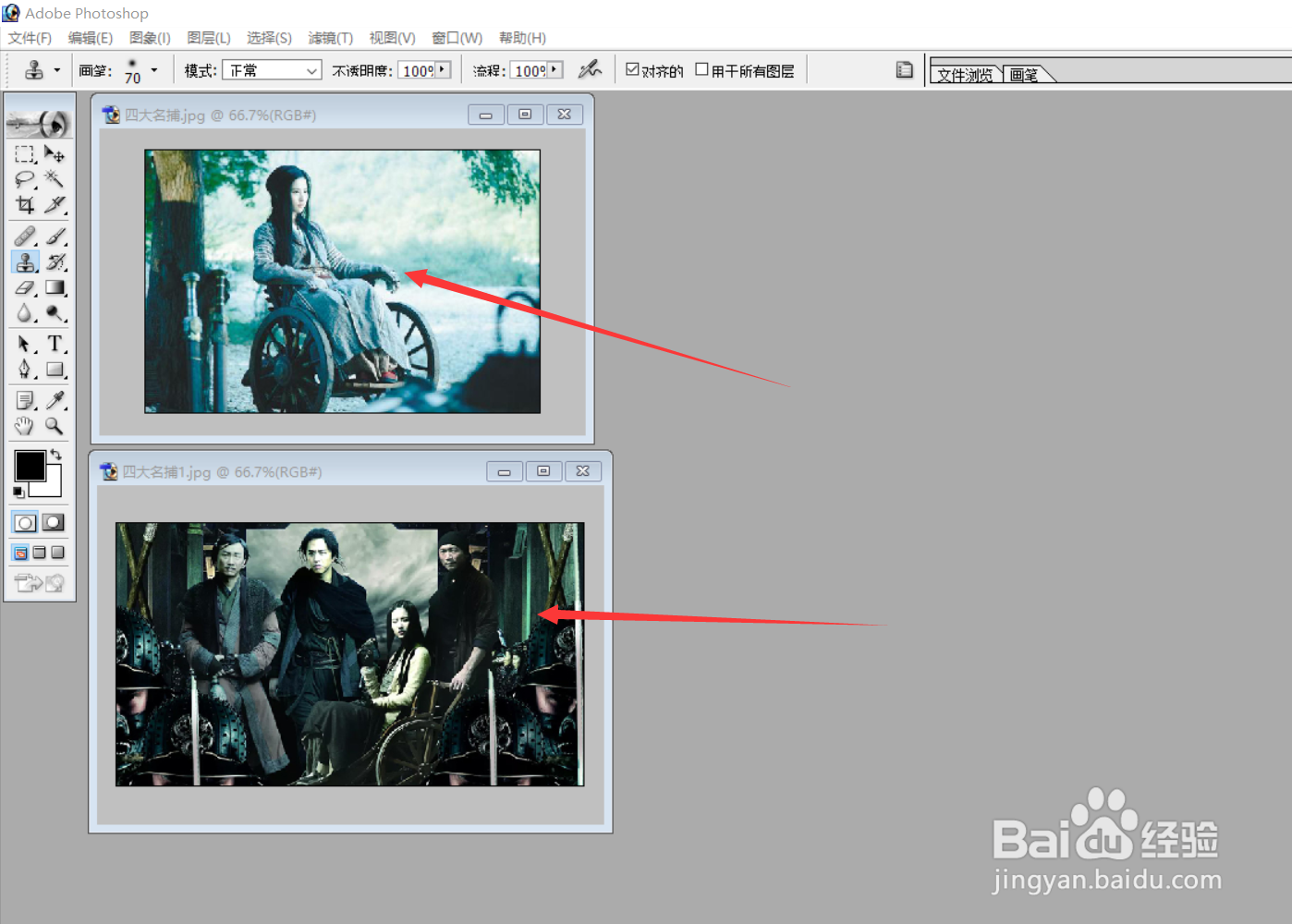Select the Rectangular Marquee tool
Screen dimensions: 1292x924
pos(25,154)
